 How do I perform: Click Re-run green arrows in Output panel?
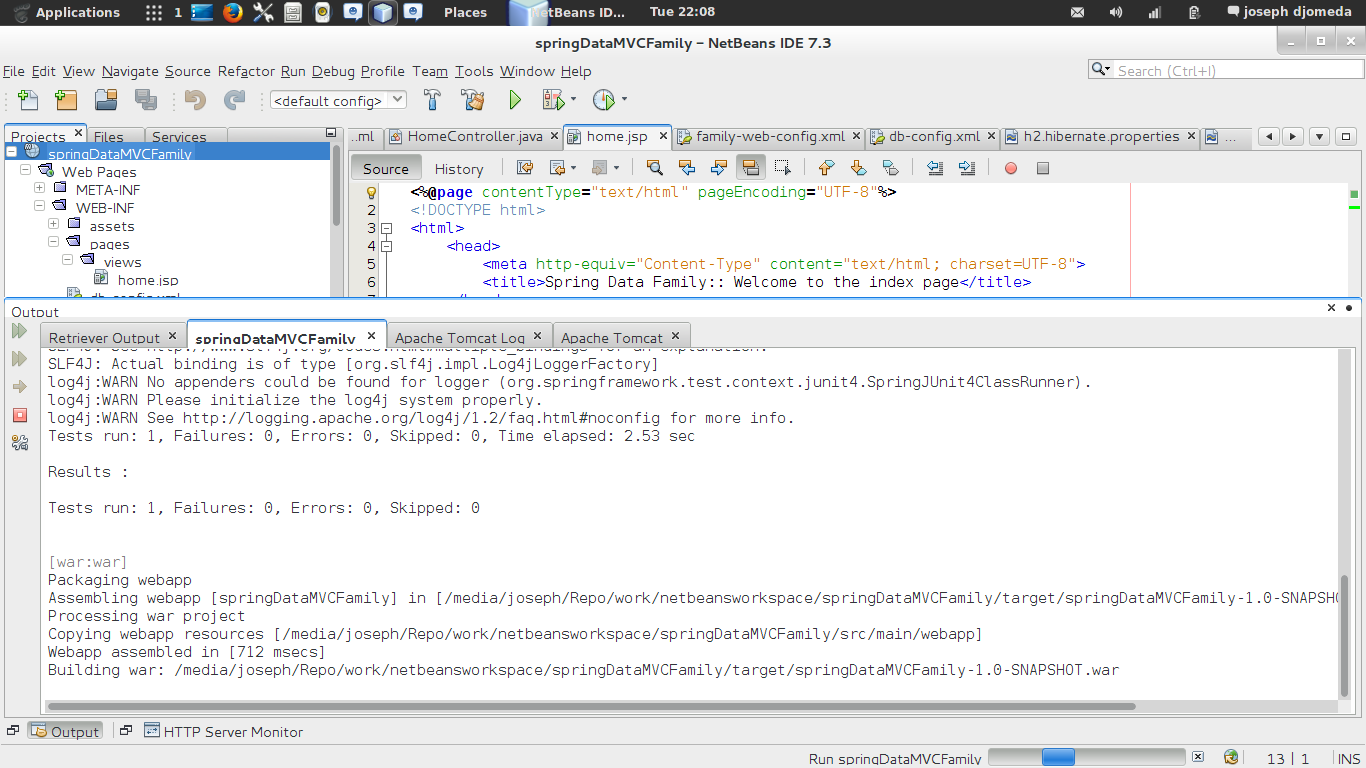pos(19,331)
